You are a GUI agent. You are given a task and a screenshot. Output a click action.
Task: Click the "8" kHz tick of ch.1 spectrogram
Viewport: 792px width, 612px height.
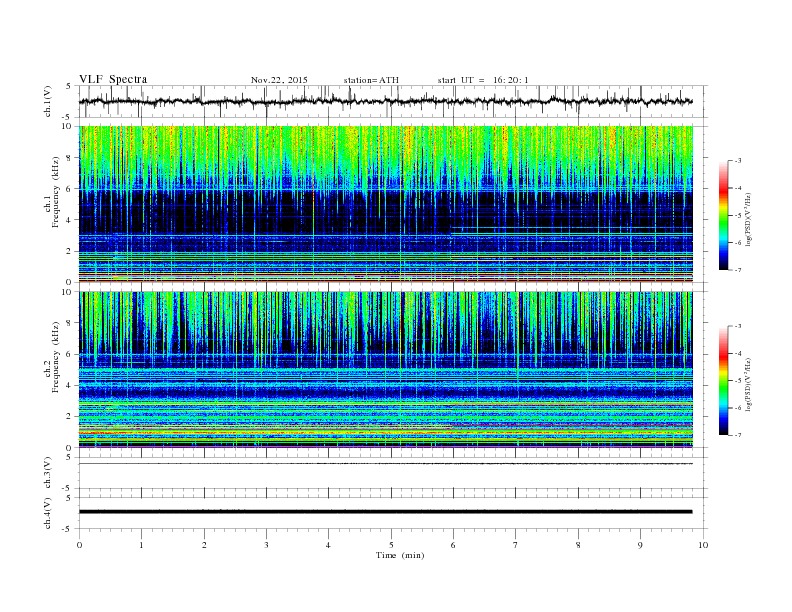coord(69,158)
